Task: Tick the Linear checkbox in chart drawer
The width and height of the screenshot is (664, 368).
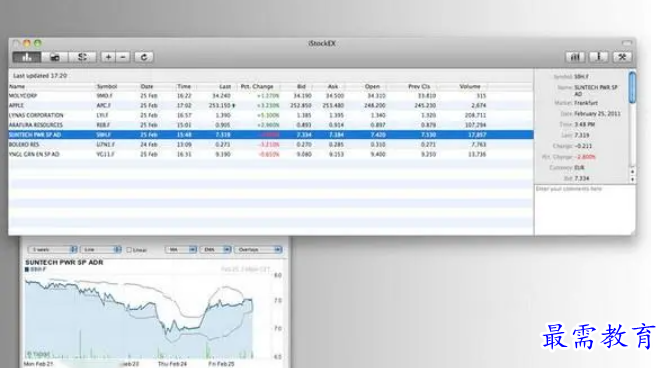Action: 129,250
